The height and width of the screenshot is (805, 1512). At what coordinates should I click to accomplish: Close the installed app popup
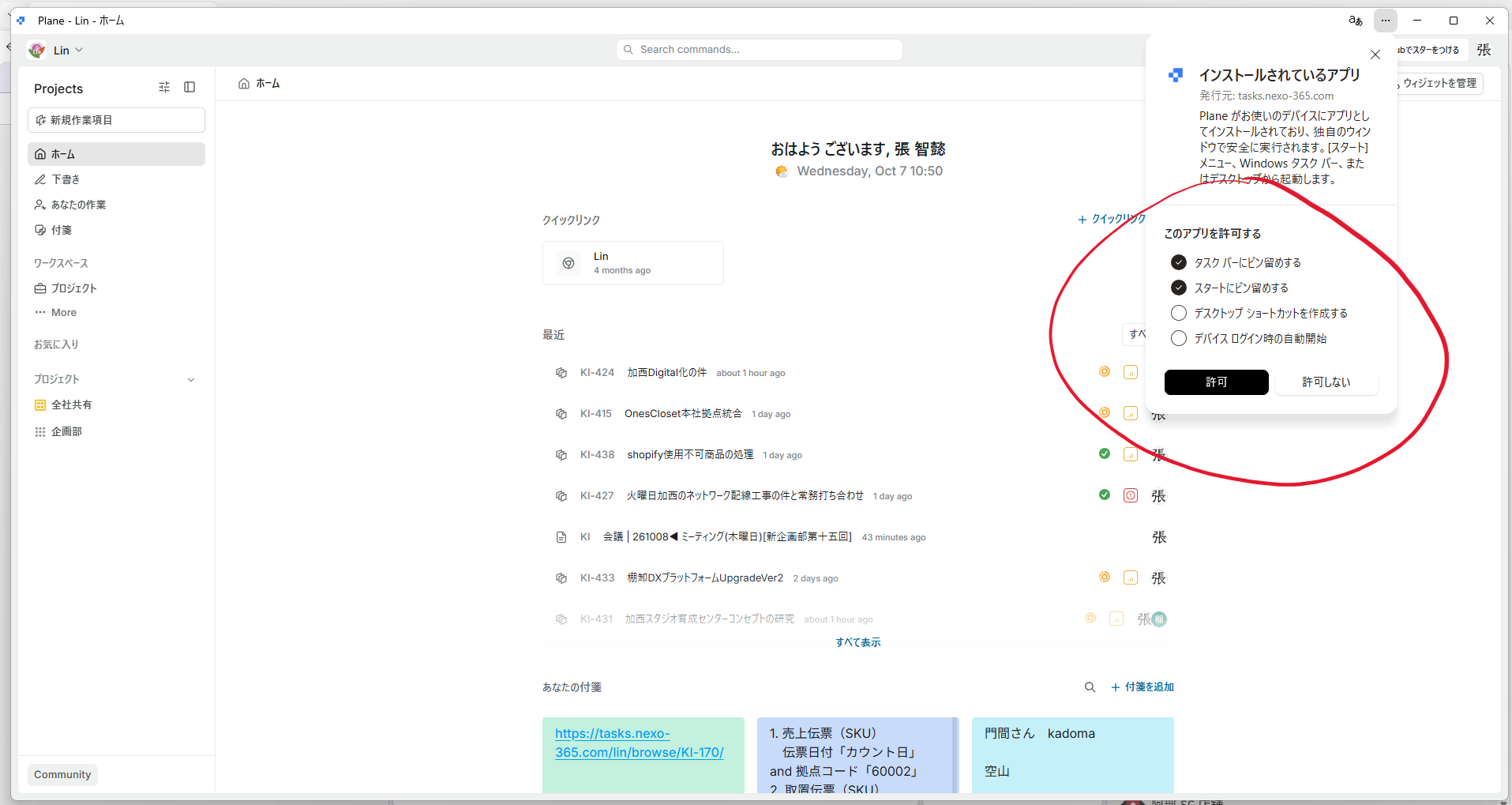(x=1375, y=55)
